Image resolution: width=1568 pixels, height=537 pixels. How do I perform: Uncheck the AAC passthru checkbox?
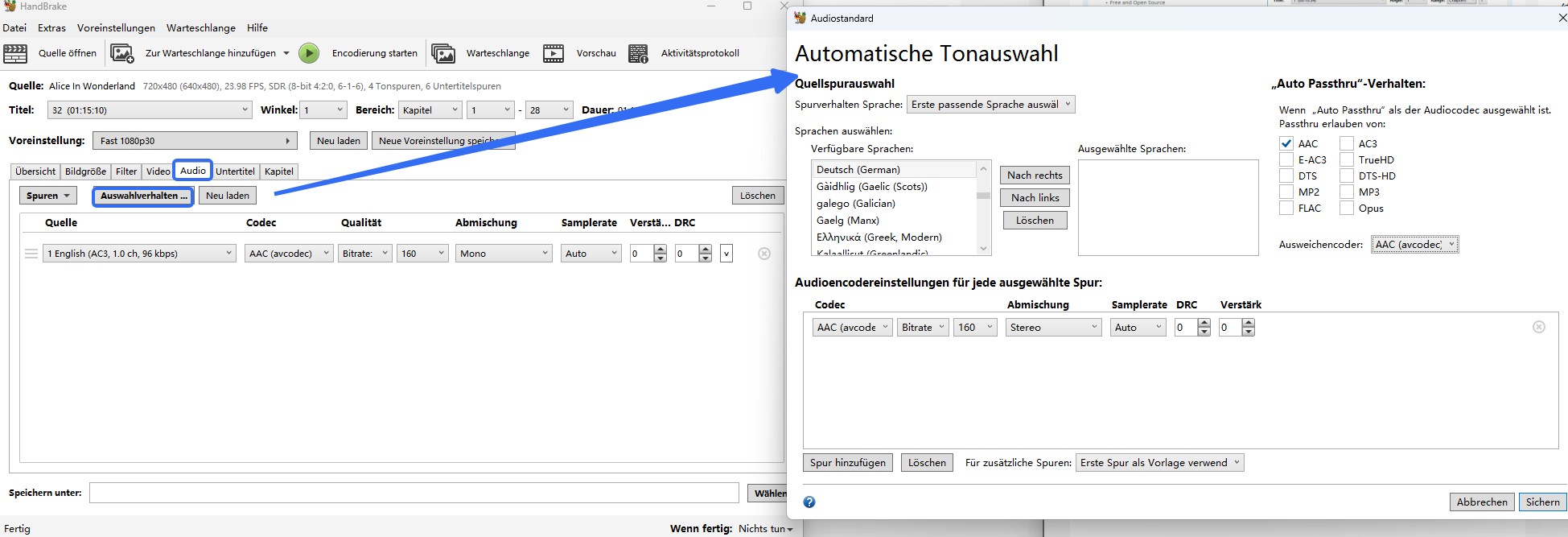pos(1286,143)
